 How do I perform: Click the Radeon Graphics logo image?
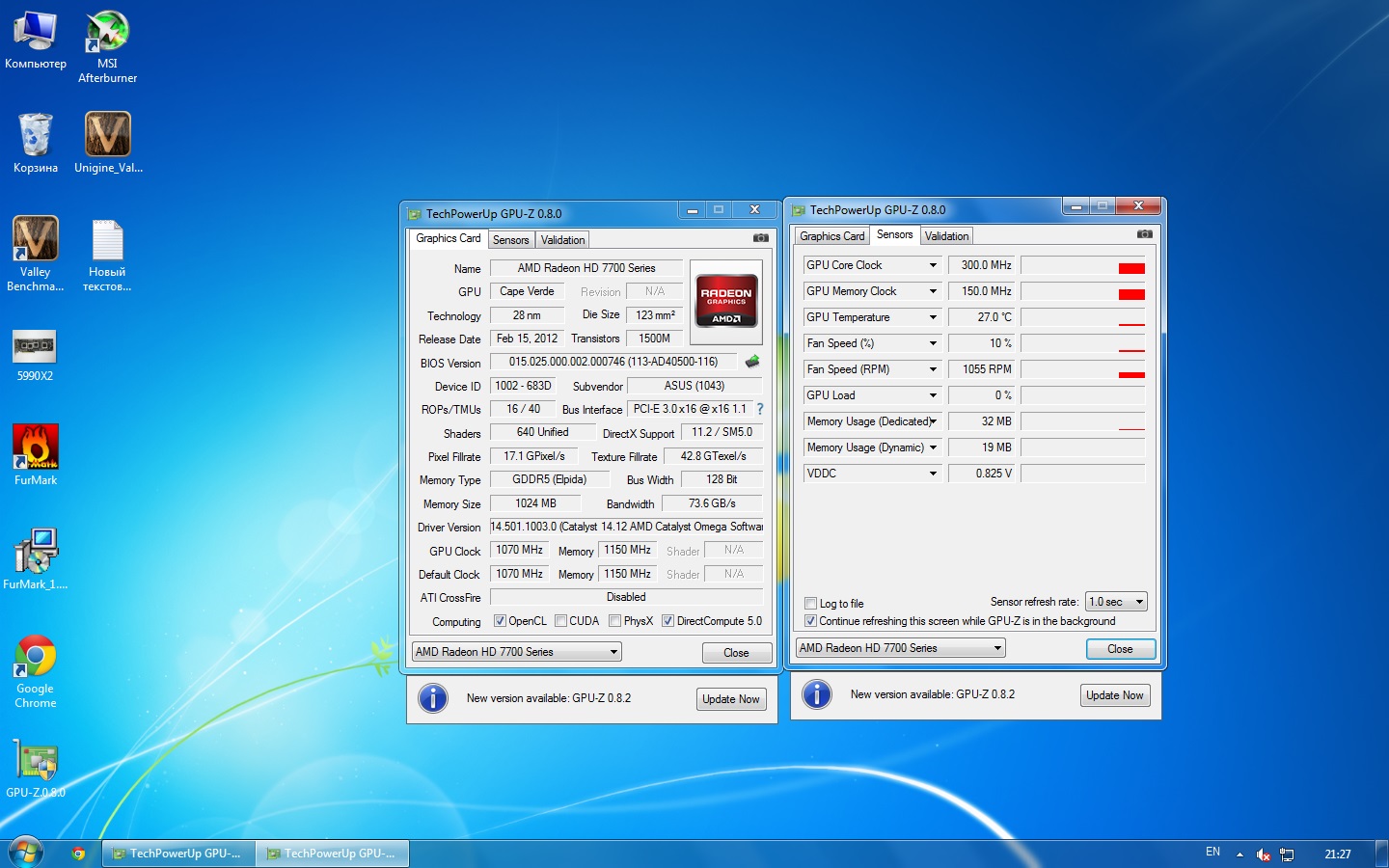tap(726, 301)
